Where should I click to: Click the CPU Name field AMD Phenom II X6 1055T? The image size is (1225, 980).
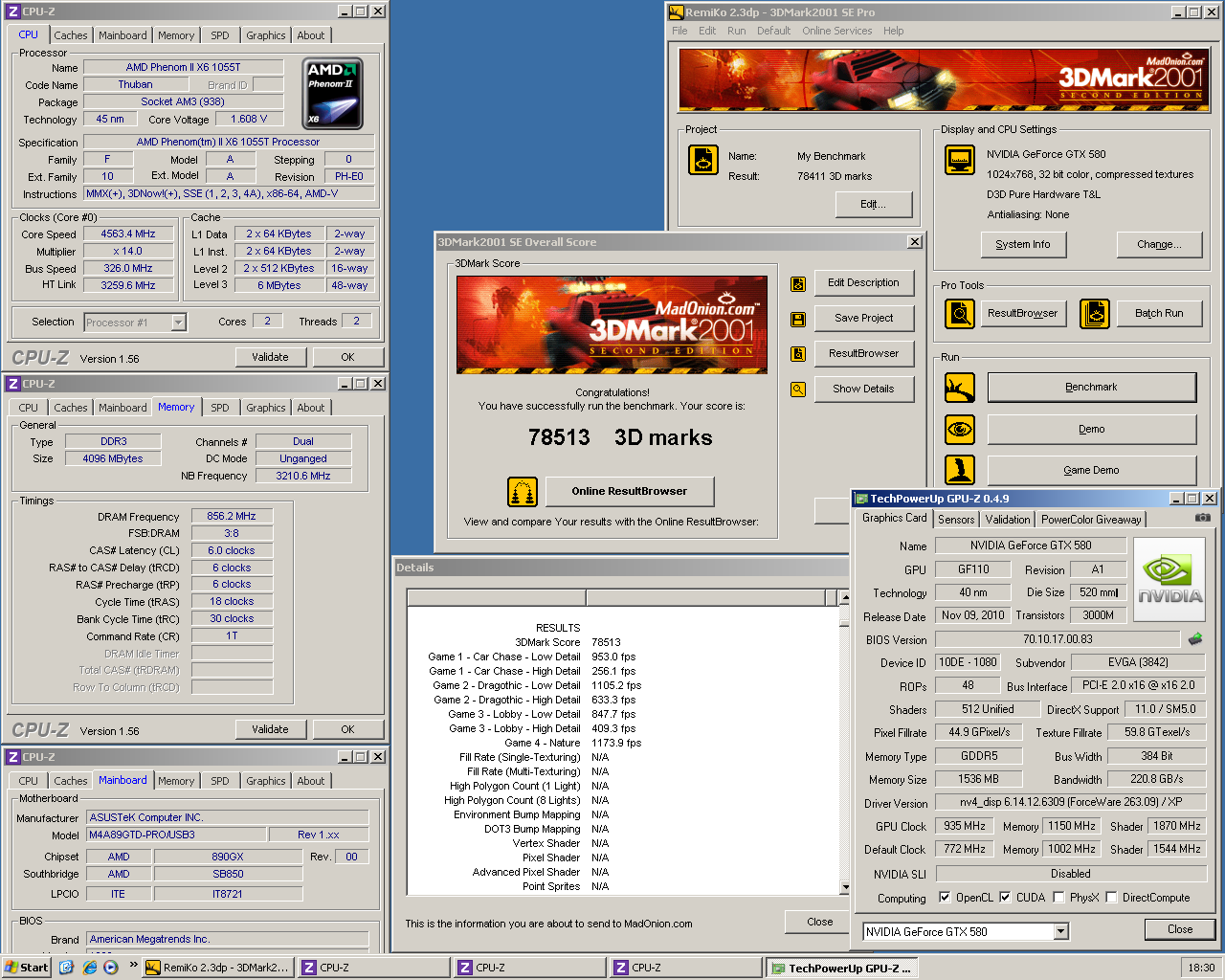point(184,68)
